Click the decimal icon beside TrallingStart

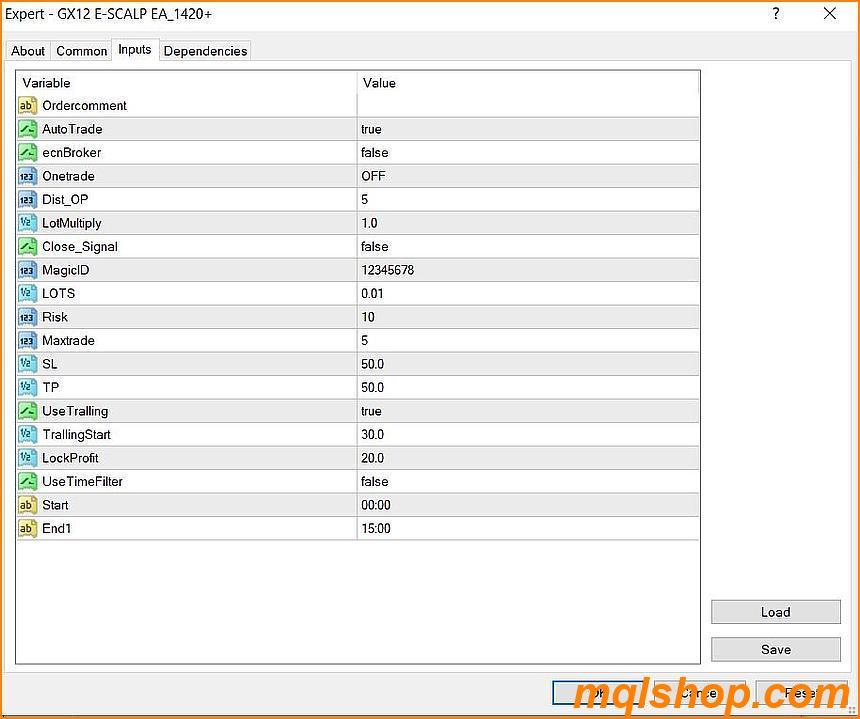pos(27,434)
